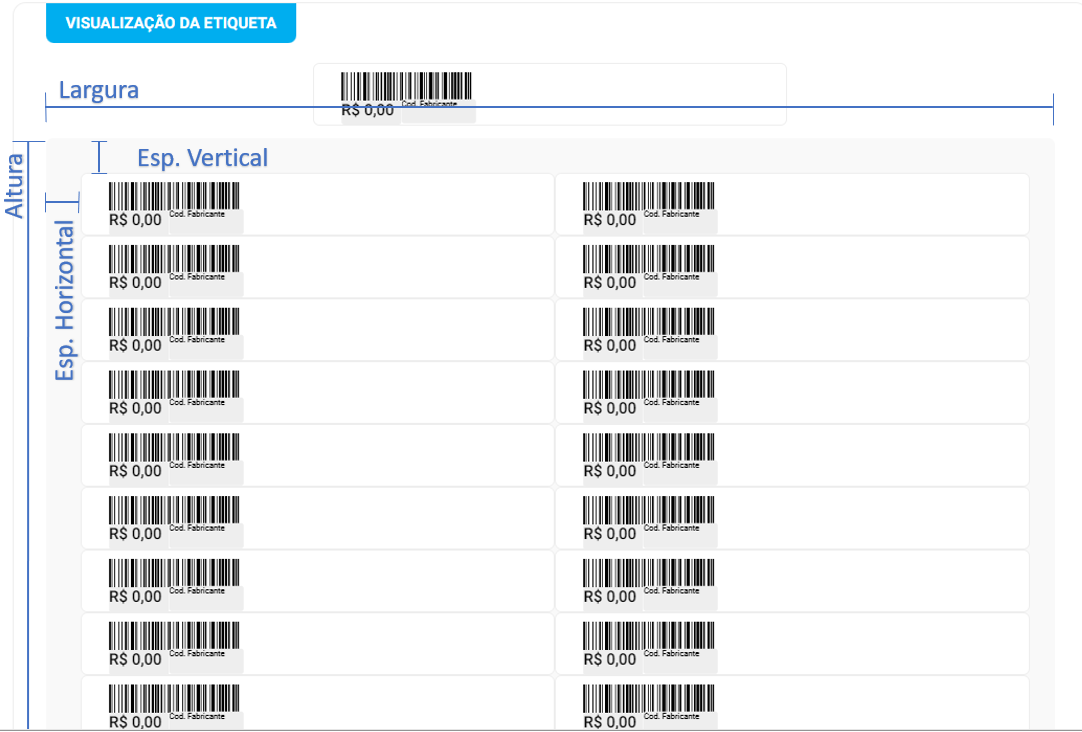Viewport: 1082px width, 732px height.
Task: Click the barcode in fifth row, right label
Action: [649, 448]
